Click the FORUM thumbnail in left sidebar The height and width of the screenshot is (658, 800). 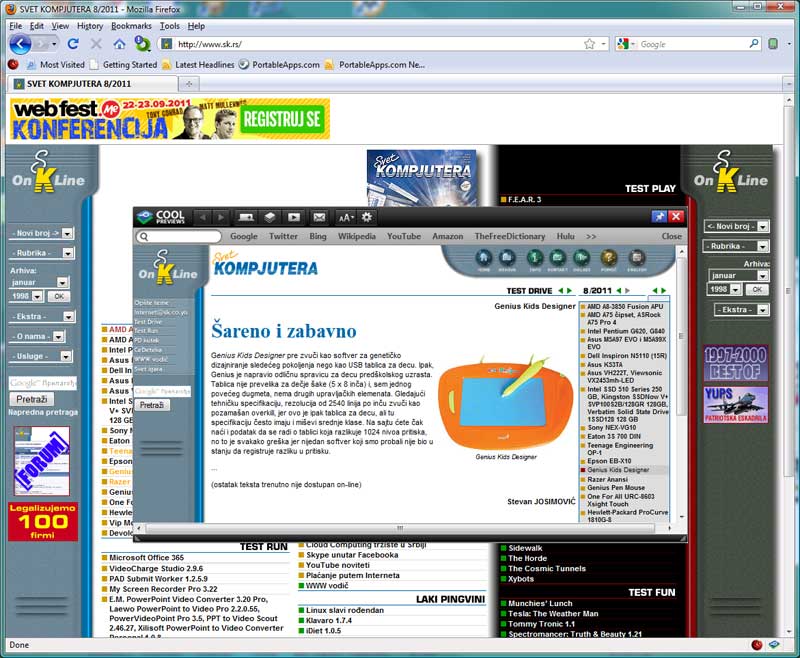pos(42,461)
